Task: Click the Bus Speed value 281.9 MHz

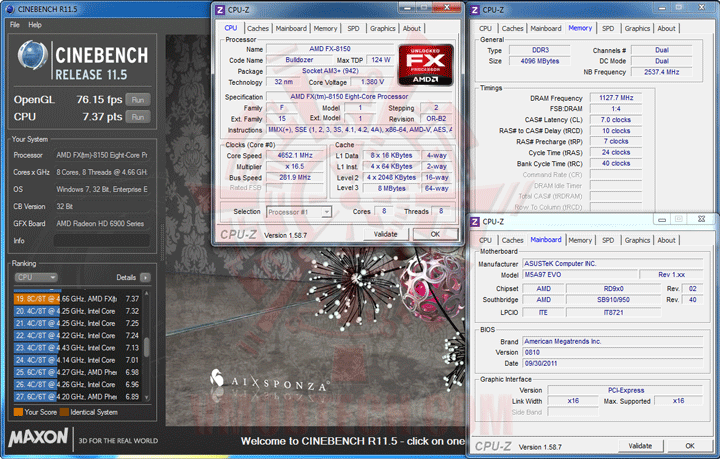Action: point(295,178)
